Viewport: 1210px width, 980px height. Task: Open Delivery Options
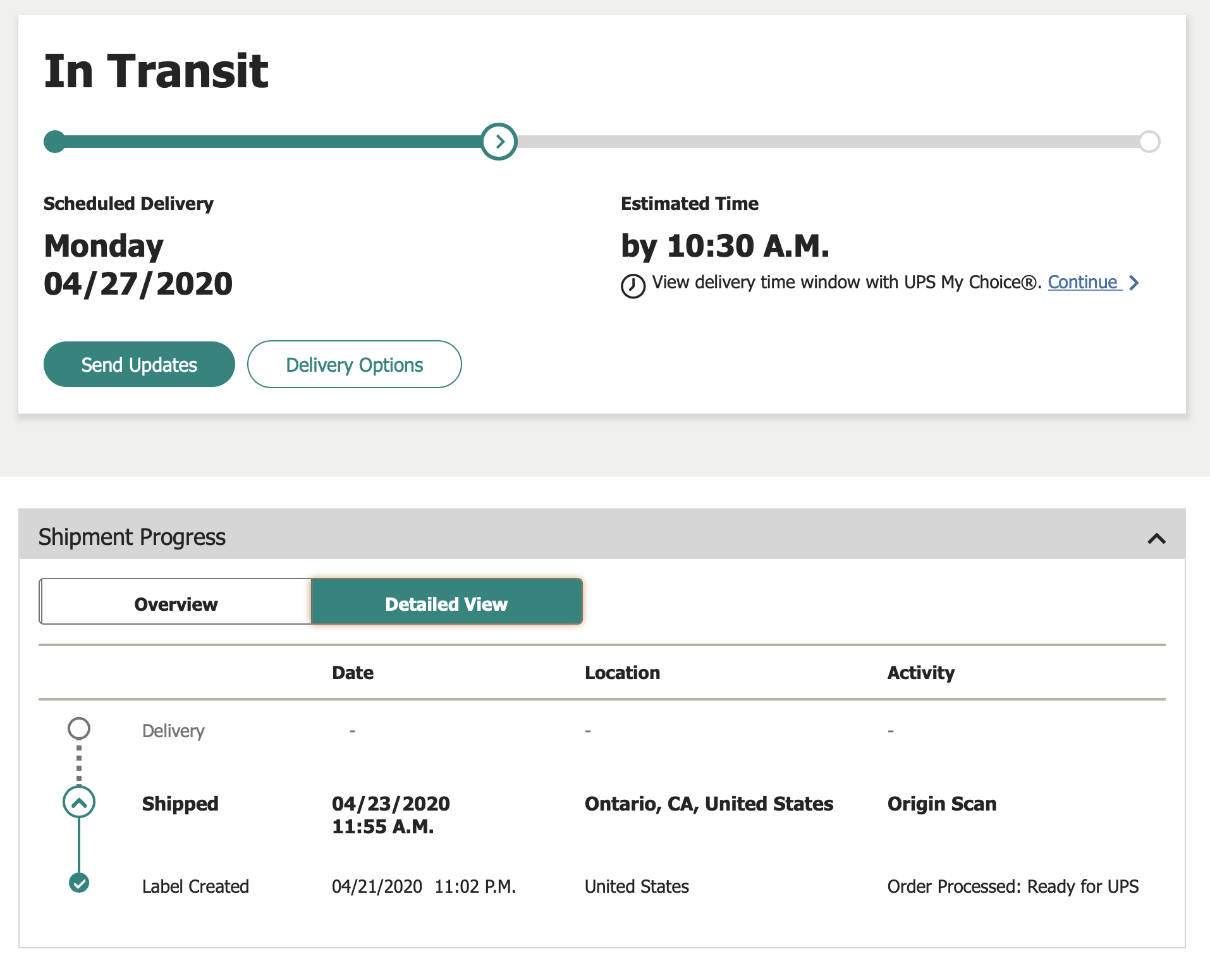[354, 365]
